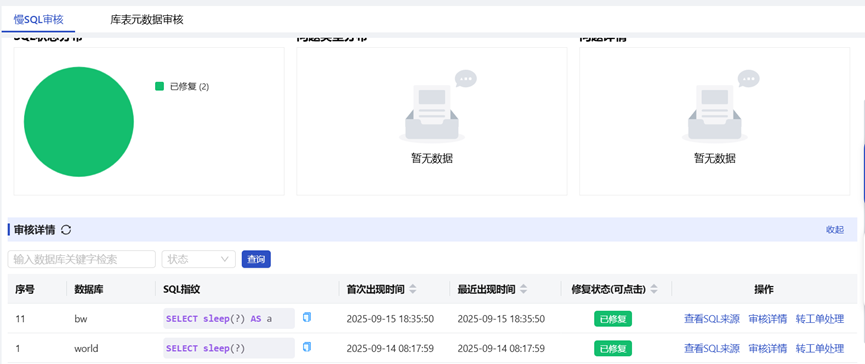Open 查看SQL来源 for bw row
The image size is (865, 364).
click(x=712, y=319)
